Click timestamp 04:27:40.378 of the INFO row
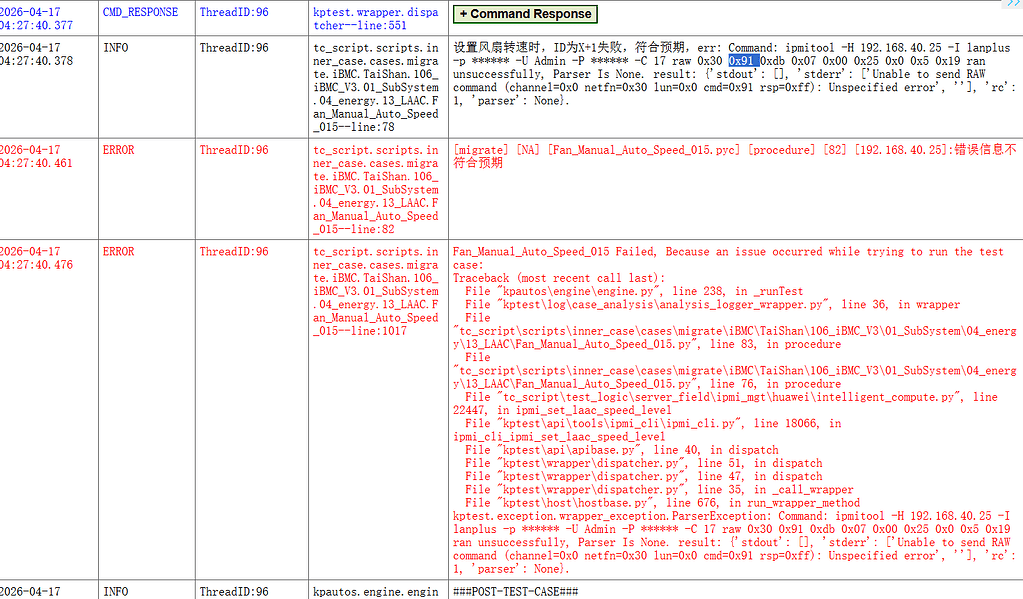The width and height of the screenshot is (1023, 599). point(37,61)
